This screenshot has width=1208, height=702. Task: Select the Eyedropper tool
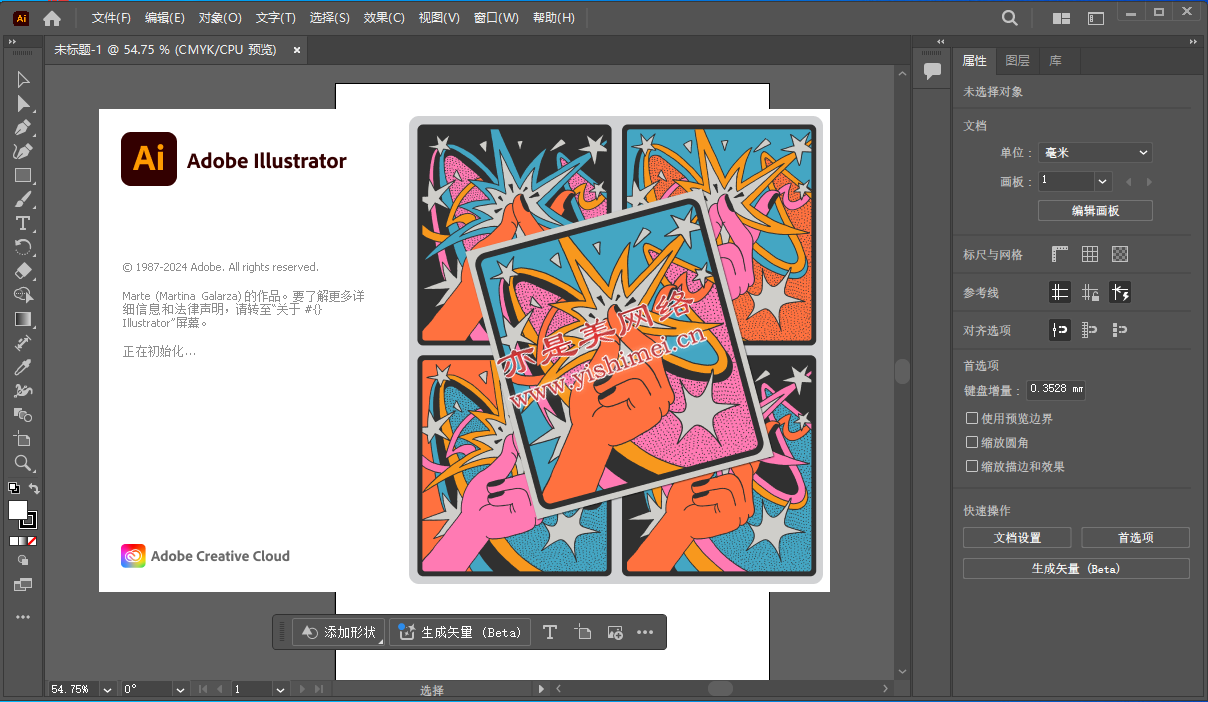click(x=23, y=367)
